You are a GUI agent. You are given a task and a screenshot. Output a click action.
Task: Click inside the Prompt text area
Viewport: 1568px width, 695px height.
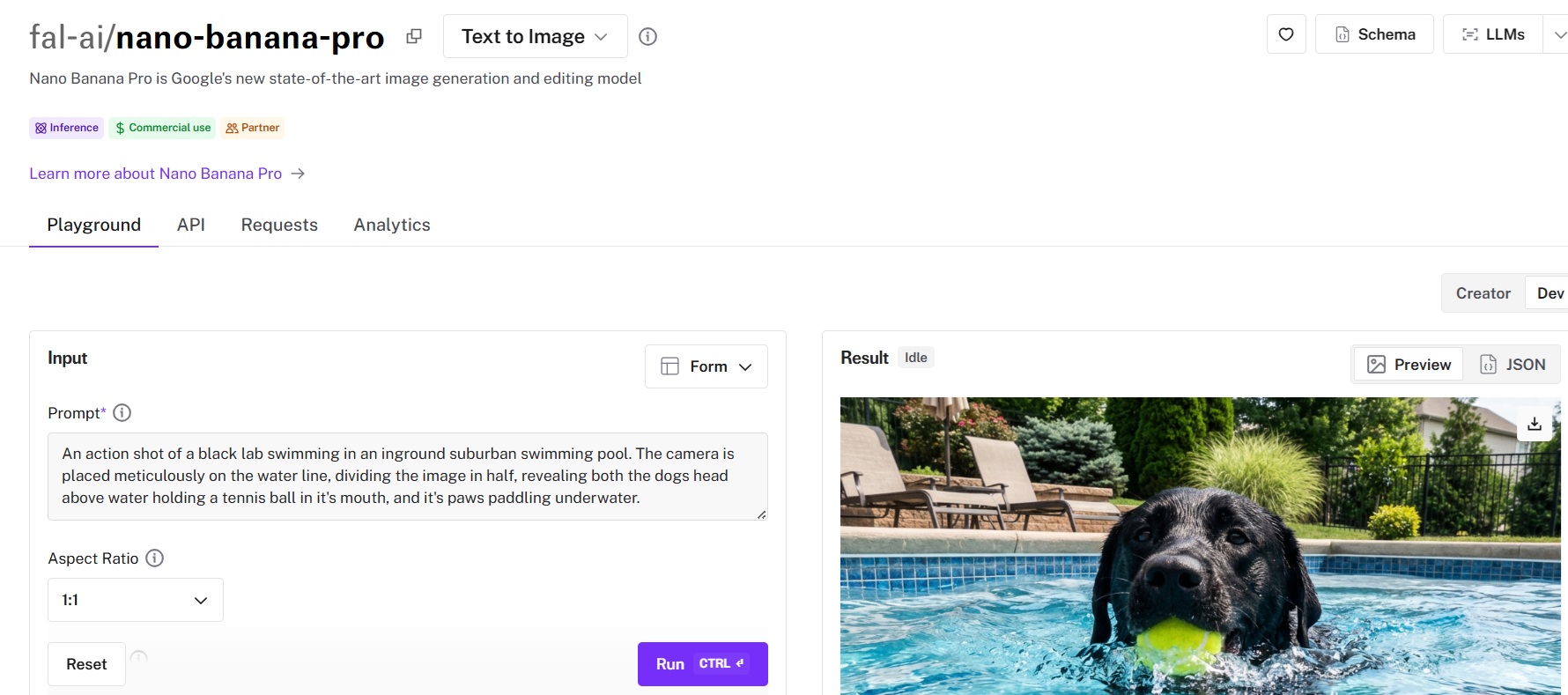407,476
